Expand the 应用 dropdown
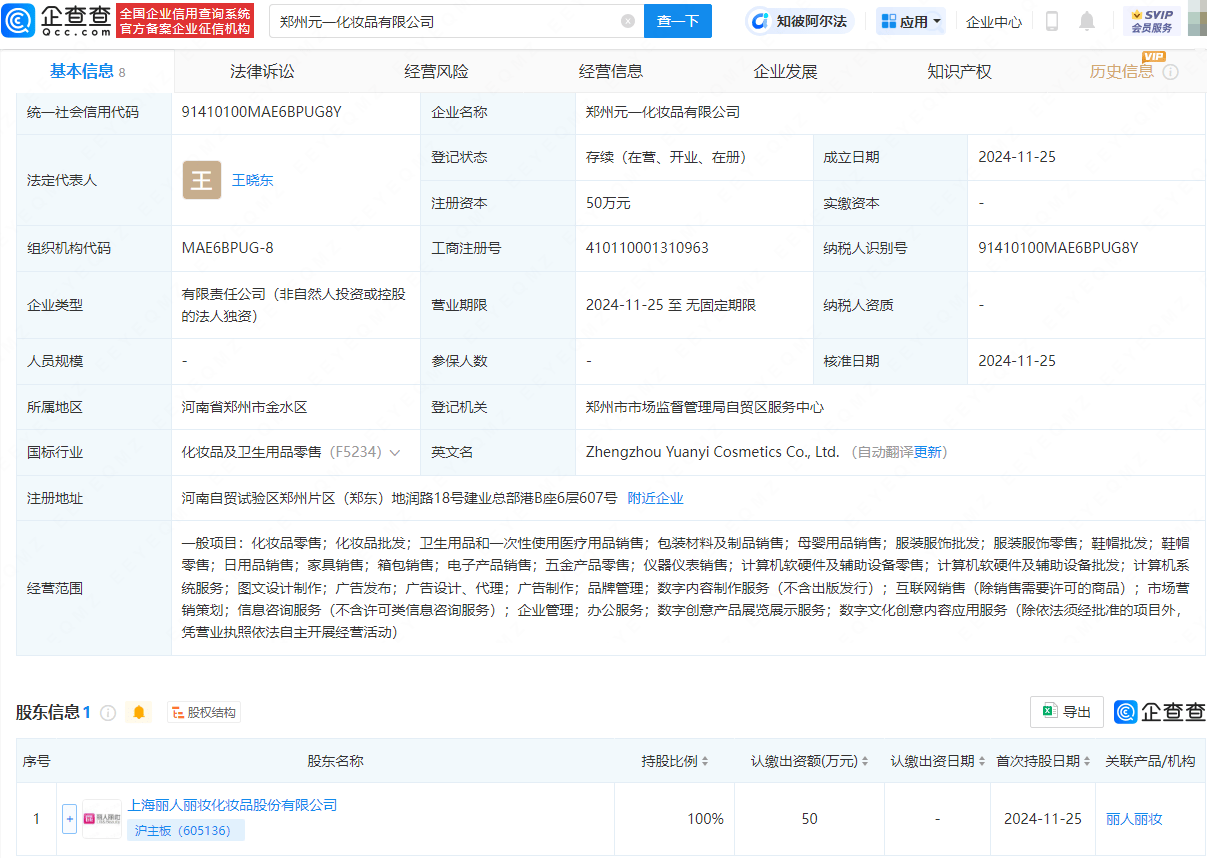 coord(911,21)
